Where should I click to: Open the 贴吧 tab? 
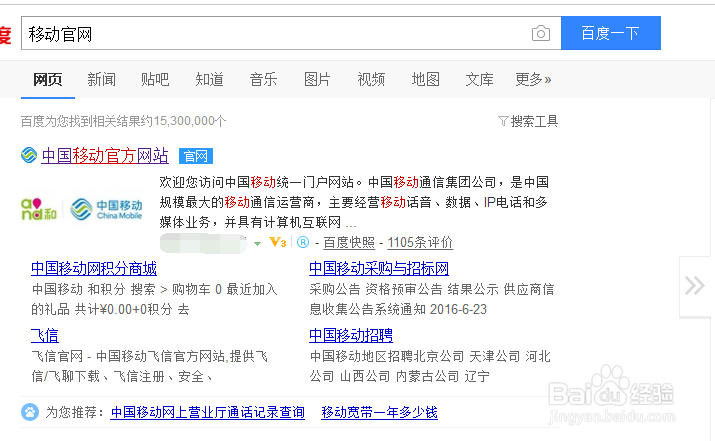[x=155, y=80]
